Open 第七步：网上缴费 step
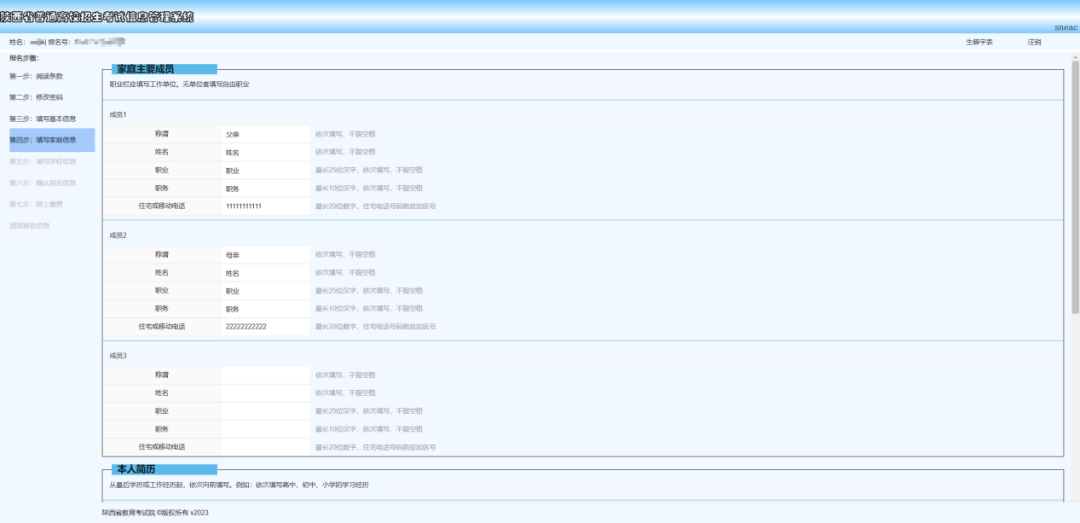Viewport: 1080px width, 523px height. (x=36, y=204)
